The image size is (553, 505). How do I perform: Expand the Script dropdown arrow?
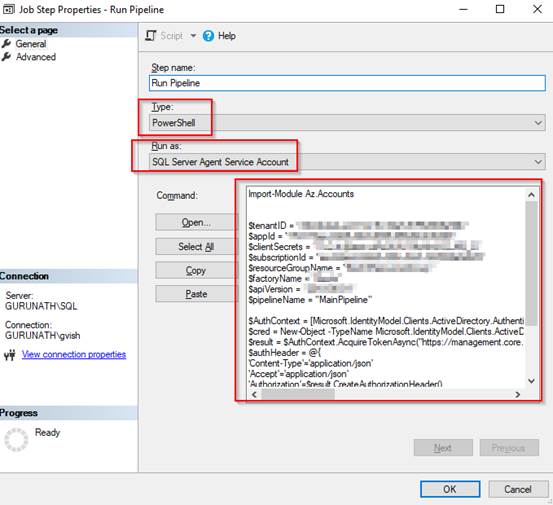point(193,36)
